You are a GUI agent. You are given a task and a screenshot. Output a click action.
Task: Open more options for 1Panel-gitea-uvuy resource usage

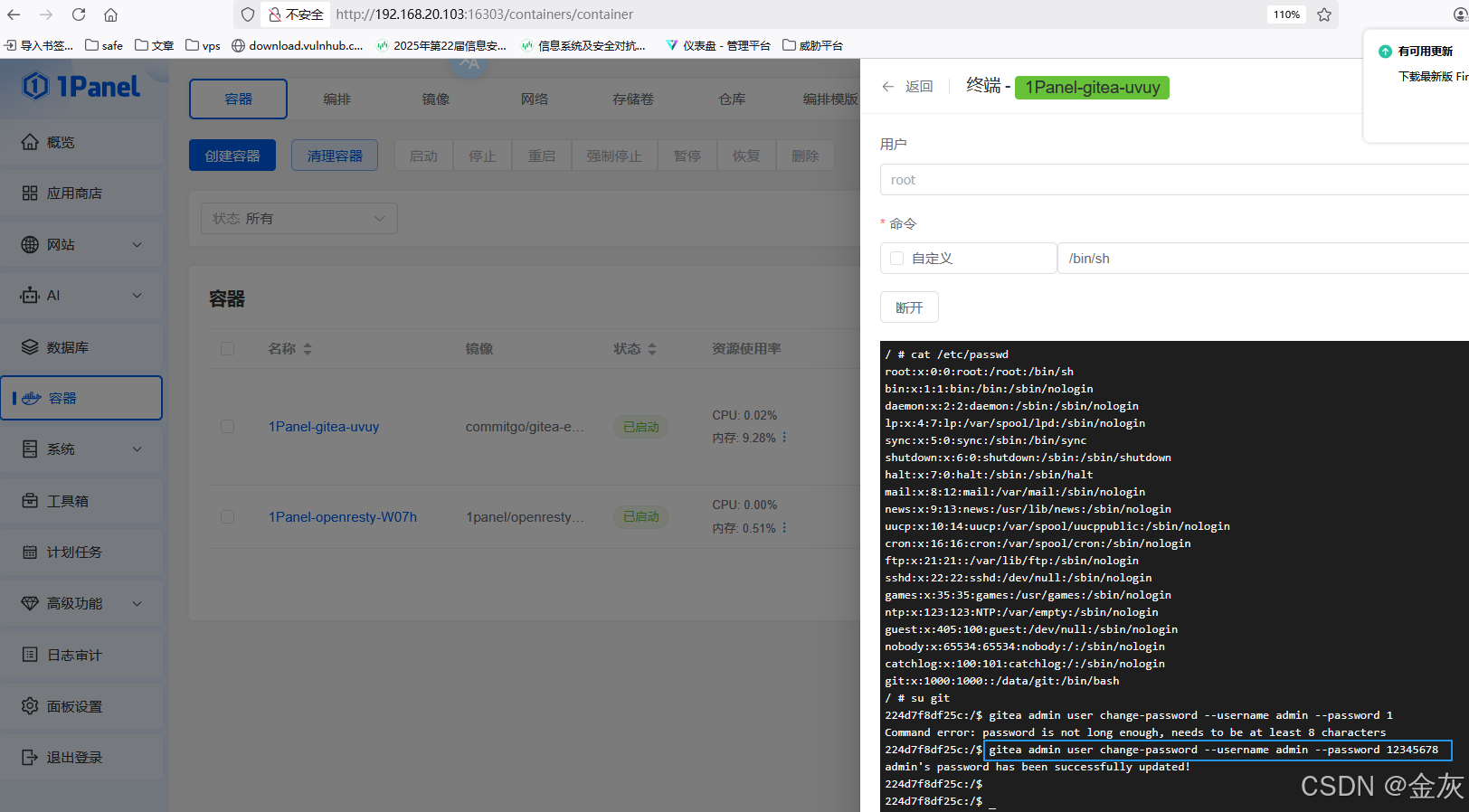point(784,437)
